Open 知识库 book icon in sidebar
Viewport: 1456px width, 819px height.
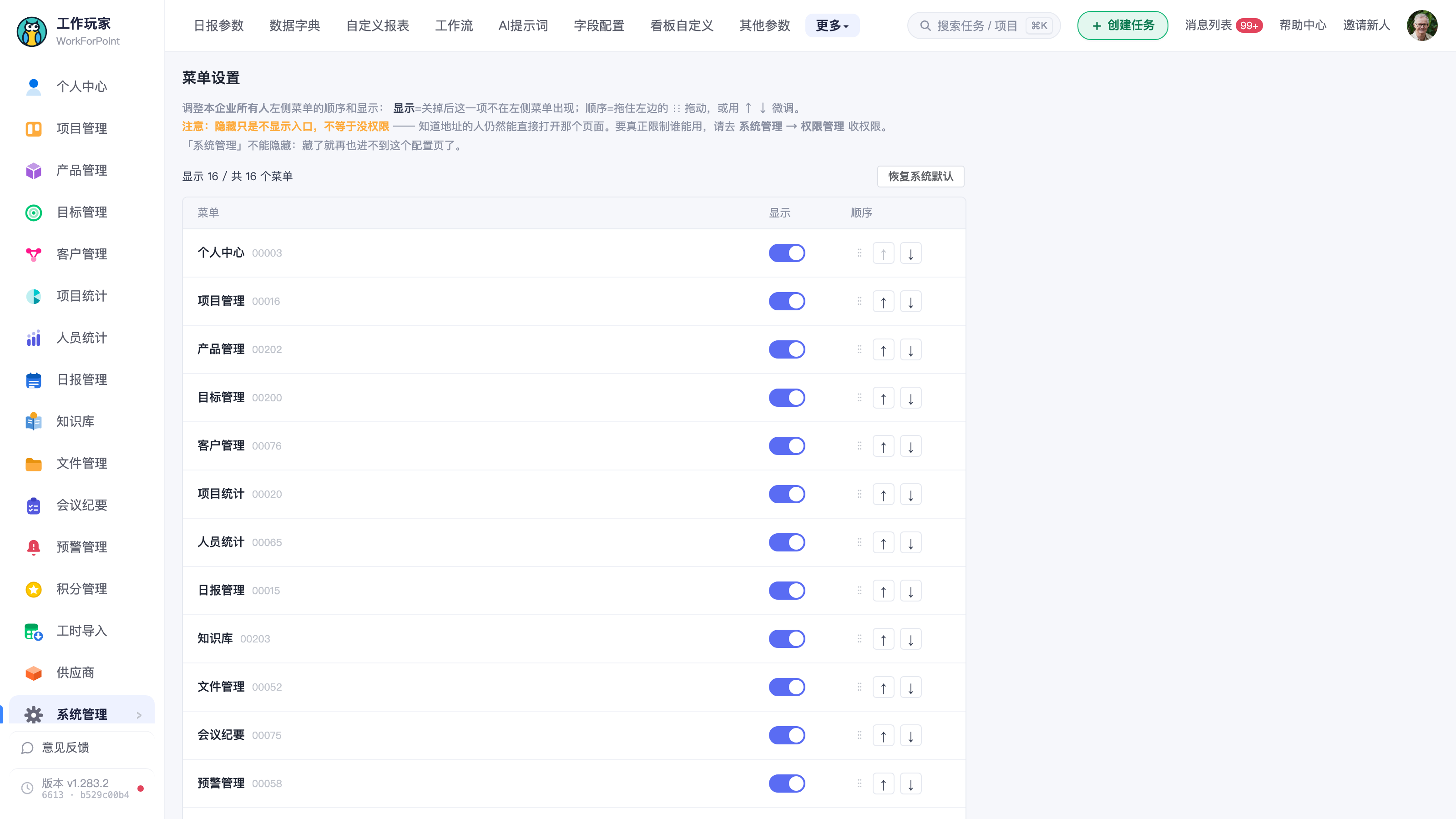click(x=33, y=422)
